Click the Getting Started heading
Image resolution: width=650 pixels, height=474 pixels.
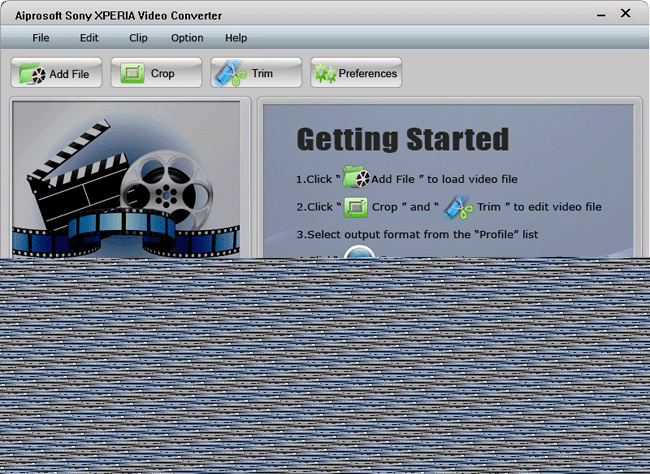point(403,140)
